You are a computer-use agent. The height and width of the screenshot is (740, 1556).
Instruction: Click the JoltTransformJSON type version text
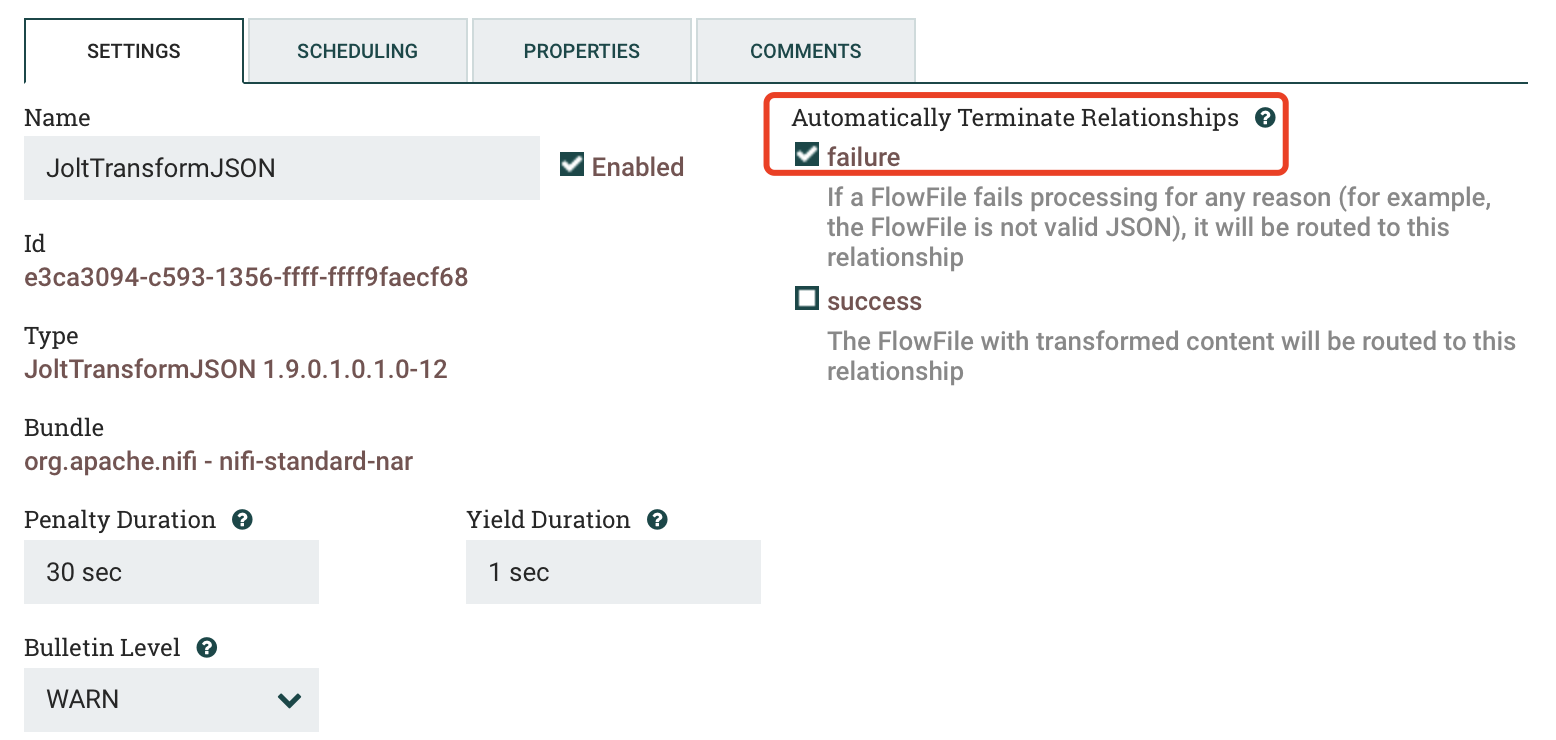pyautogui.click(x=236, y=369)
